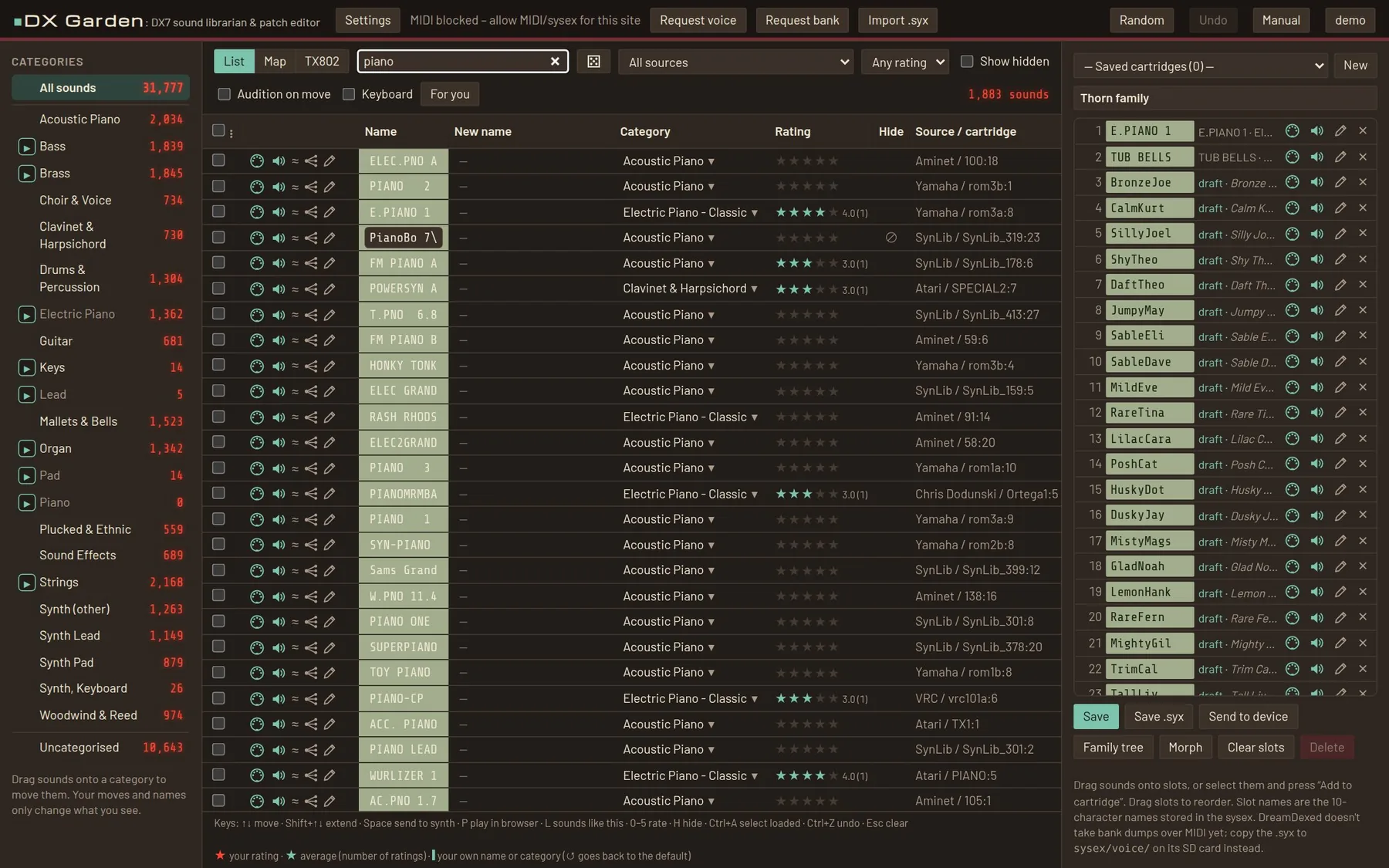1389x868 pixels.
Task: Click the Send to device button
Action: point(1248,717)
